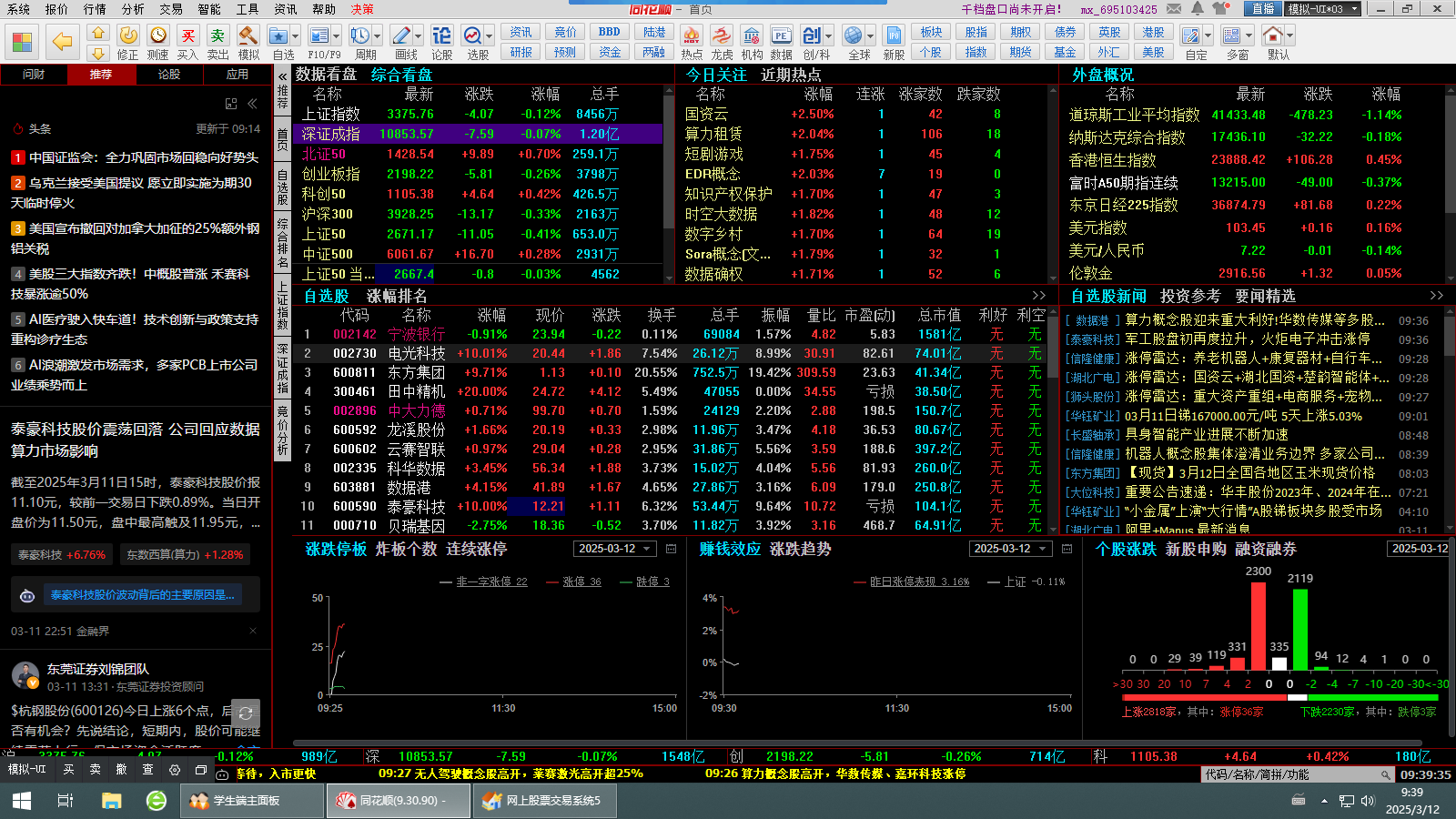Switch to the 问财 sidebar tab
Viewport: 1456px width, 819px height.
tap(34, 75)
